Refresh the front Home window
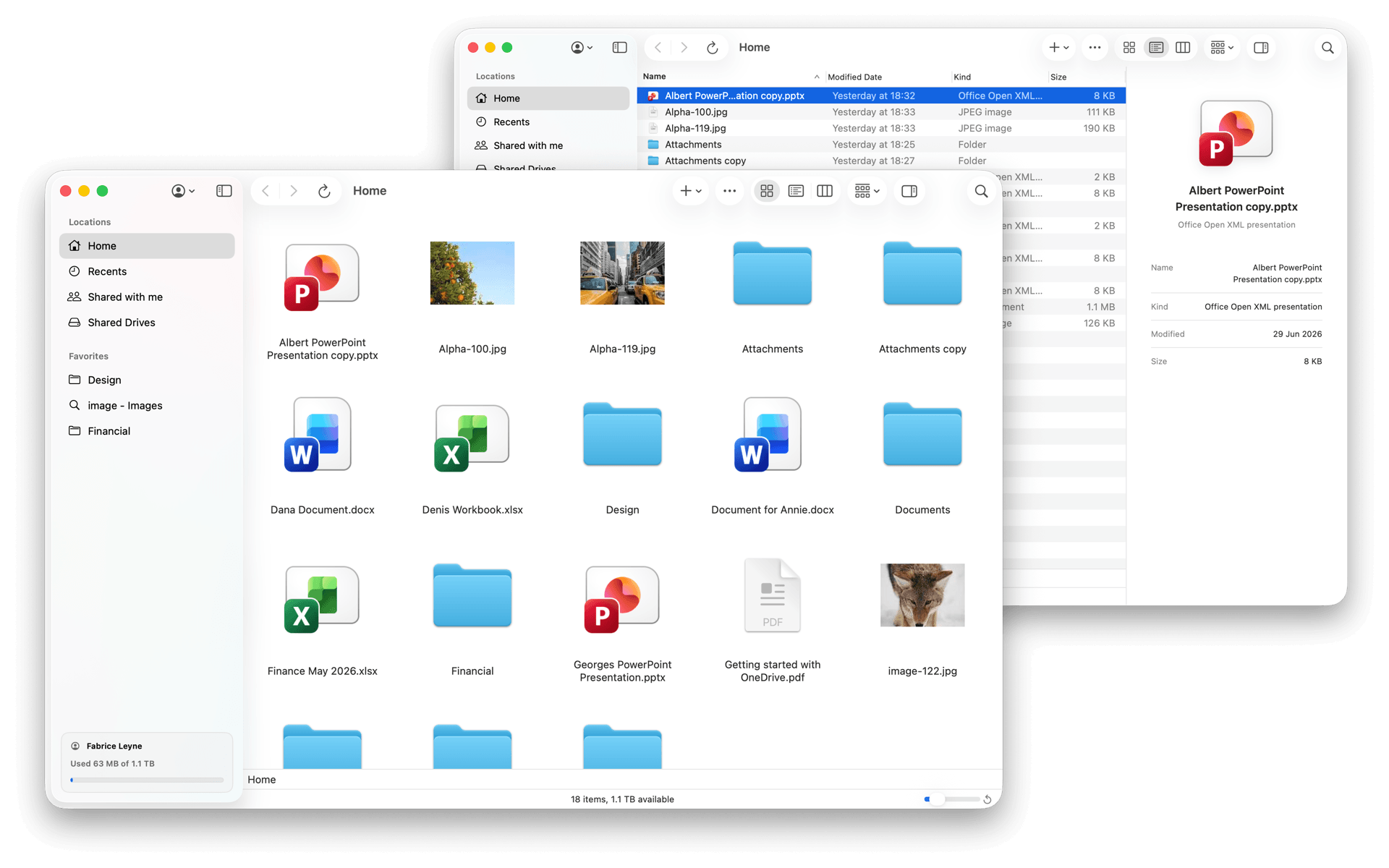The image size is (1389, 868). pos(324,191)
